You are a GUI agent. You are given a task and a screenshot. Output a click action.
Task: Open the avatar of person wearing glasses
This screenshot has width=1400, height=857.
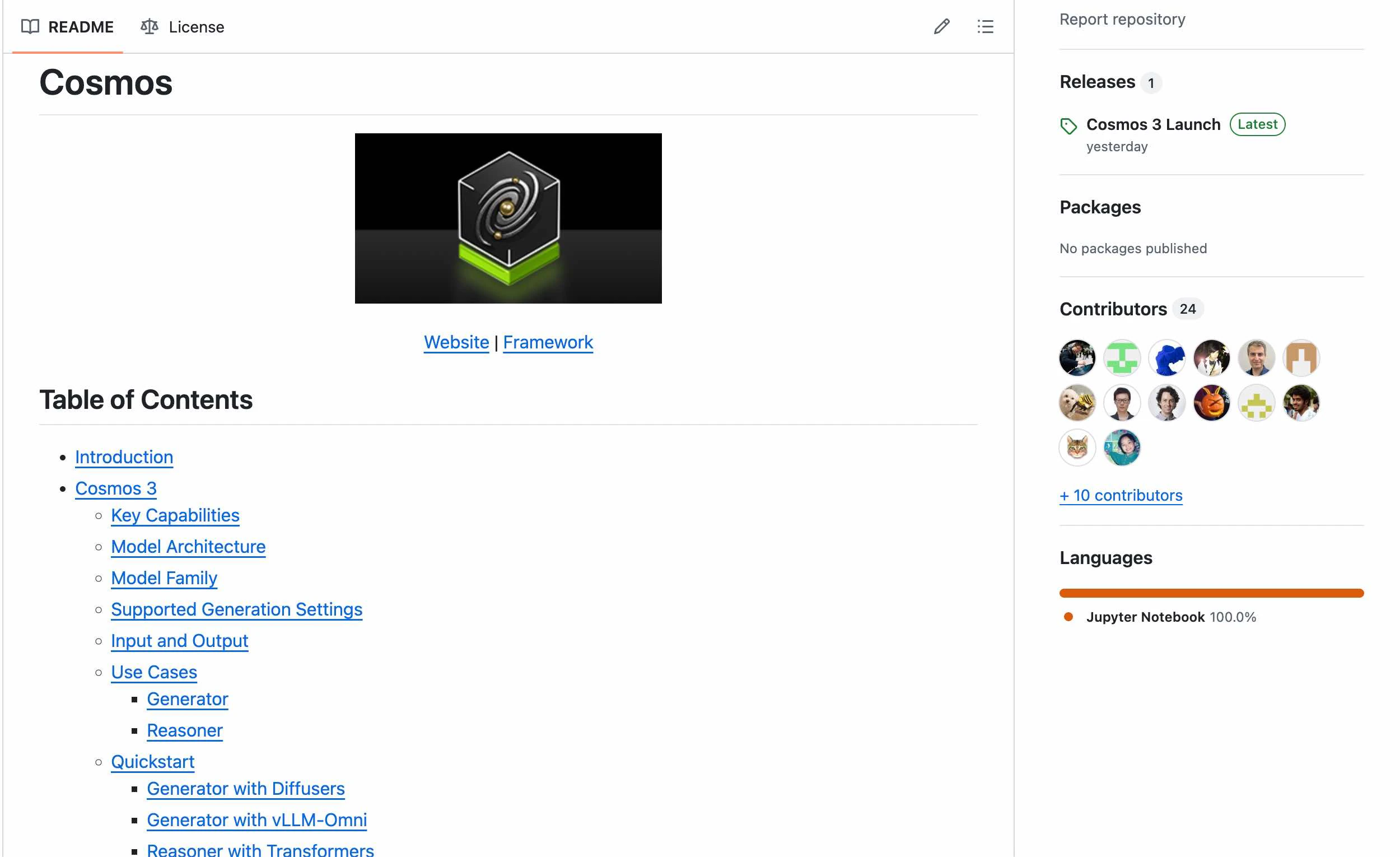coord(1122,403)
